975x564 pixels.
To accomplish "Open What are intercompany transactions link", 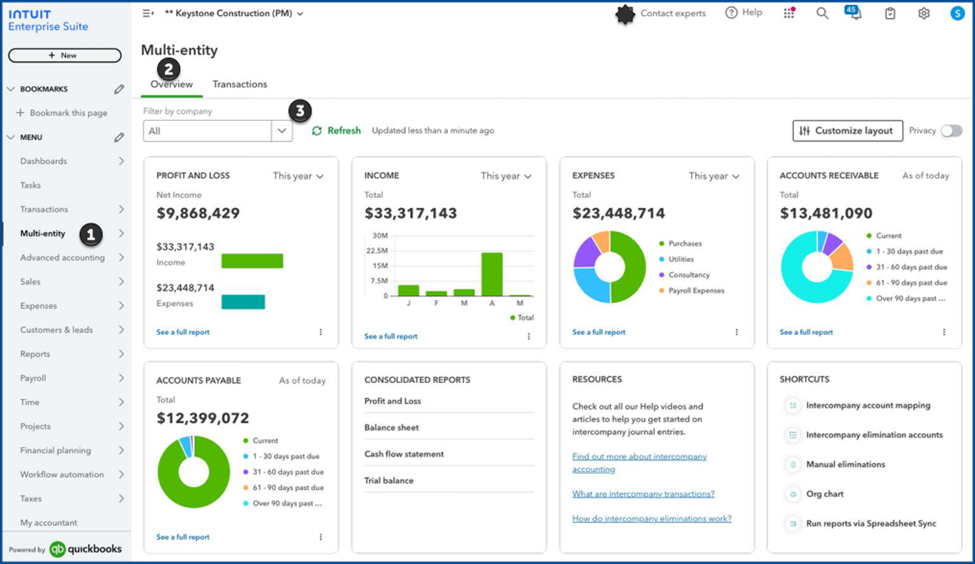I will [643, 494].
